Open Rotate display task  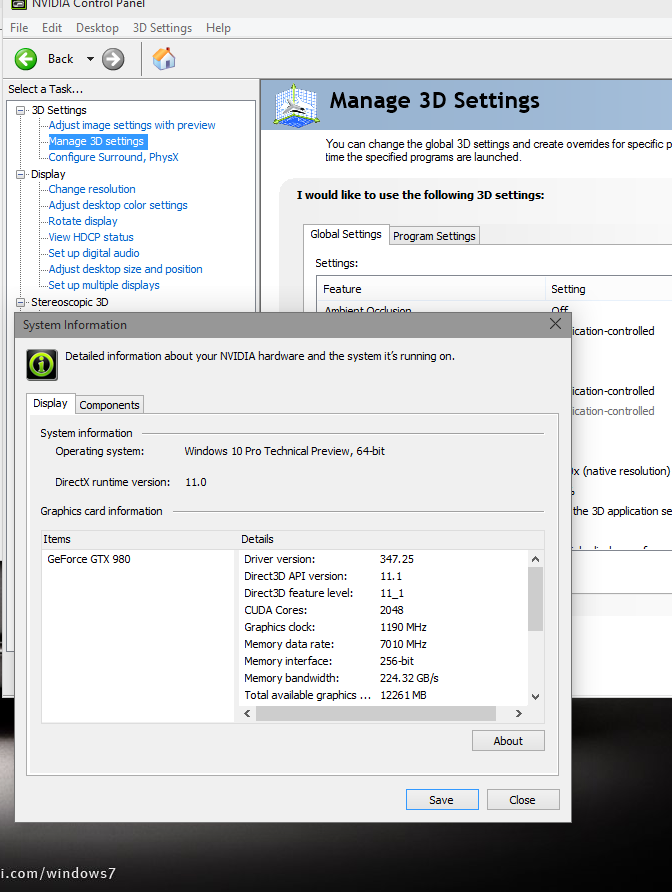[x=83, y=221]
